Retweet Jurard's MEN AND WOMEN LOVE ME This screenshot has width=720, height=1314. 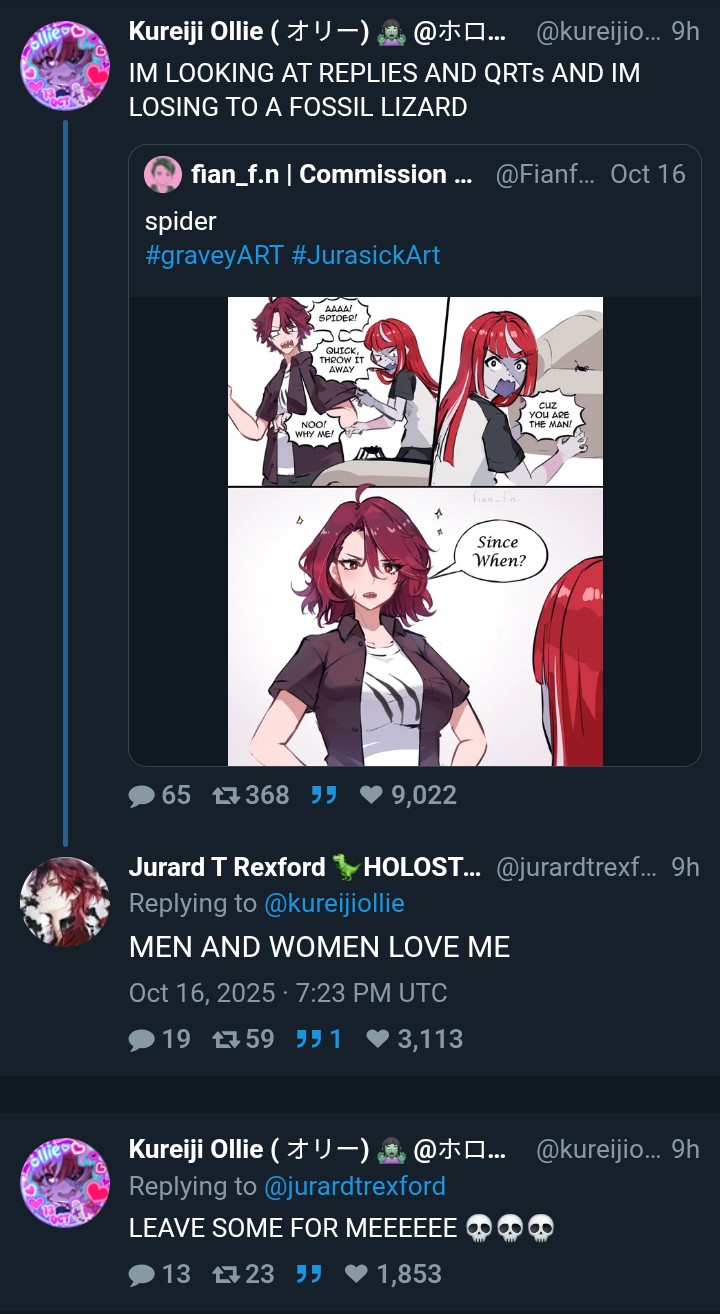click(243, 1039)
